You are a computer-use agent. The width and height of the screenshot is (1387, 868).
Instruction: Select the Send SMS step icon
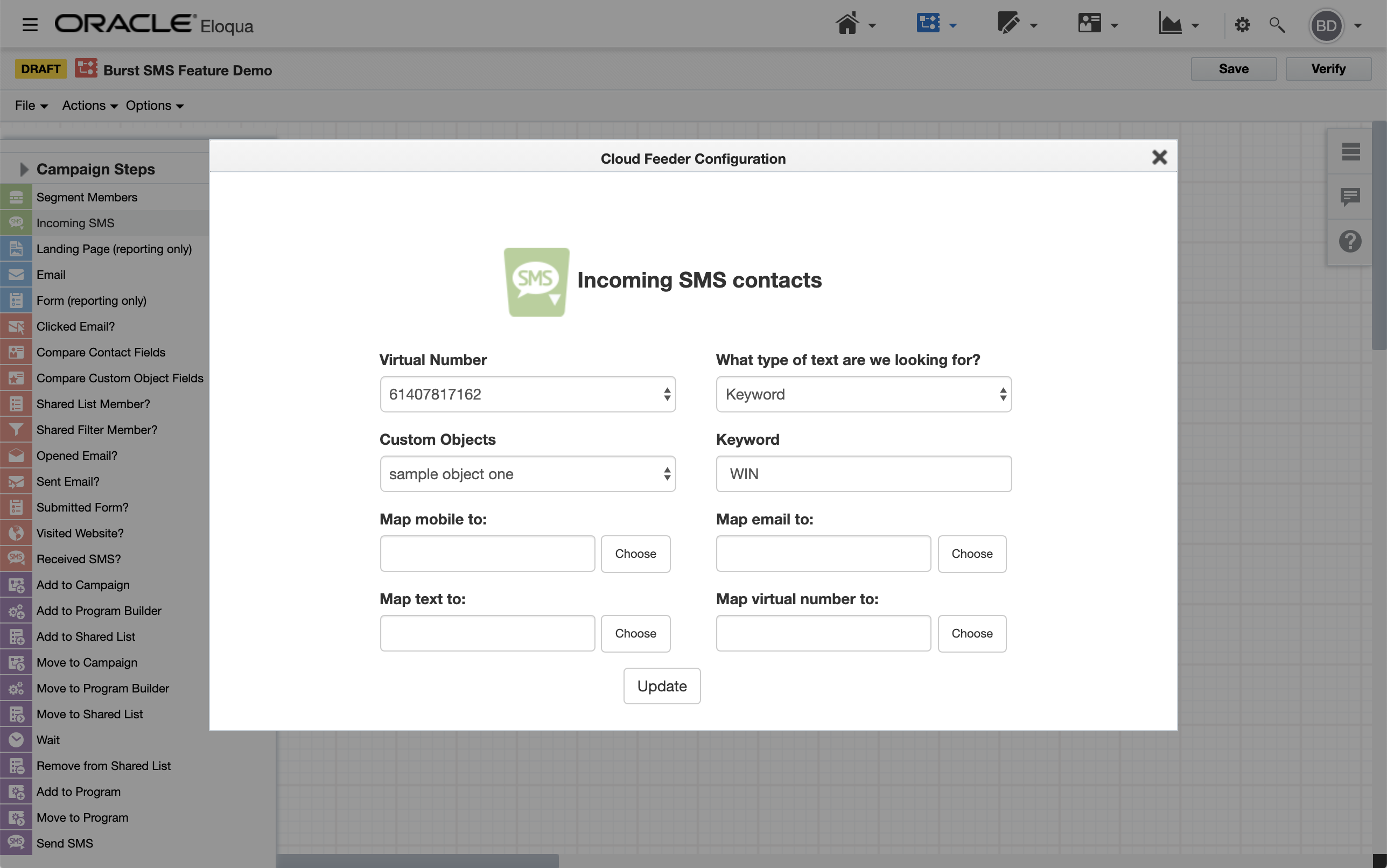click(16, 843)
